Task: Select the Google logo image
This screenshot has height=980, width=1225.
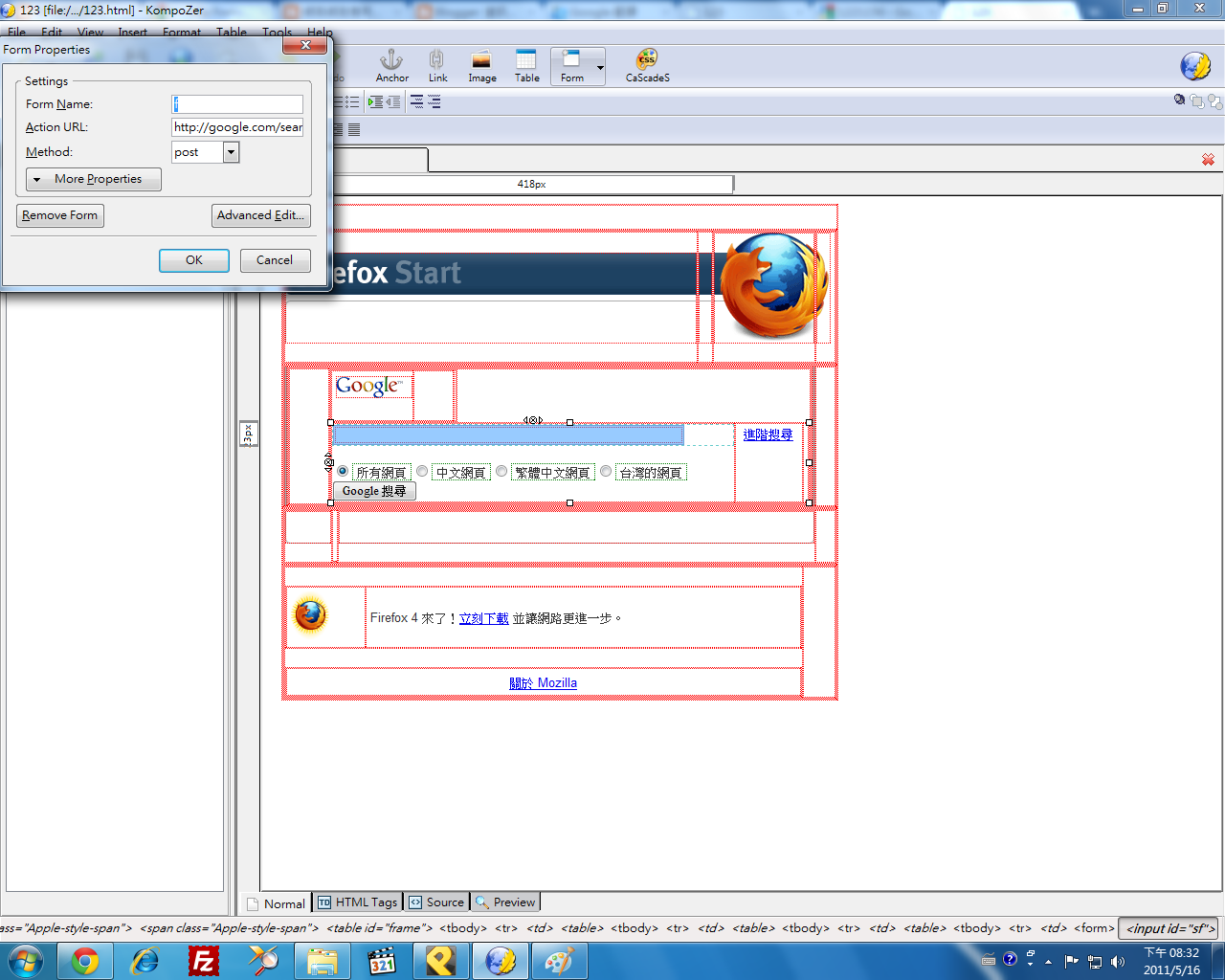Action: pyautogui.click(x=372, y=387)
